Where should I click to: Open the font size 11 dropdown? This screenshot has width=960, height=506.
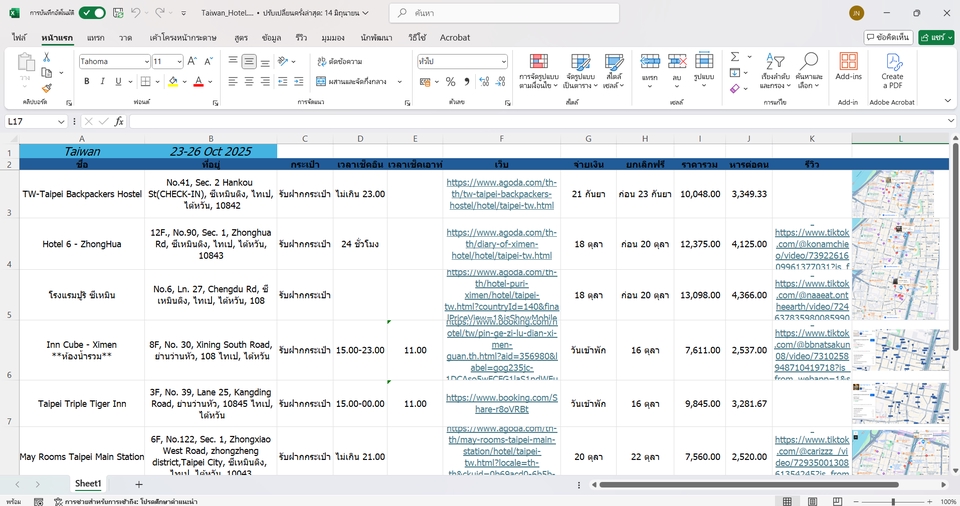(x=178, y=61)
